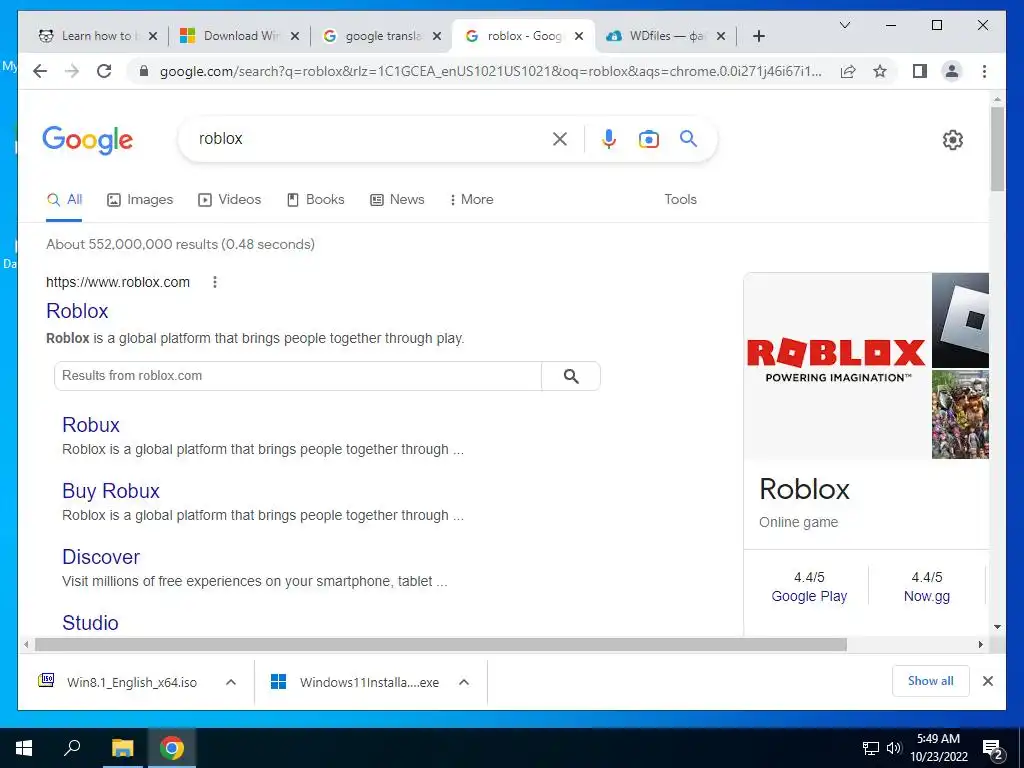Open Chrome side panel
The image size is (1024, 768).
pos(920,71)
